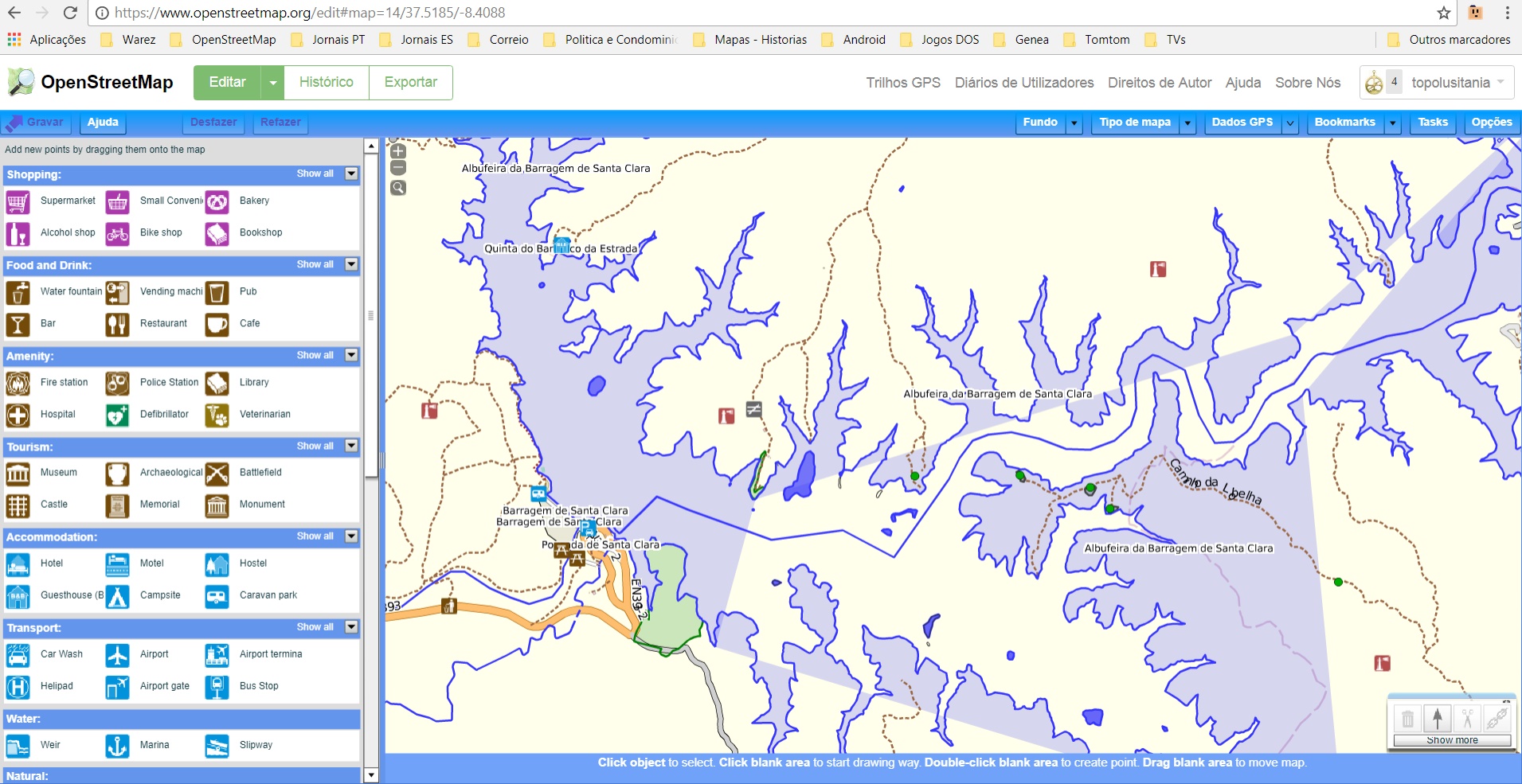Open the Dados GPS dropdown arrow

[1290, 123]
